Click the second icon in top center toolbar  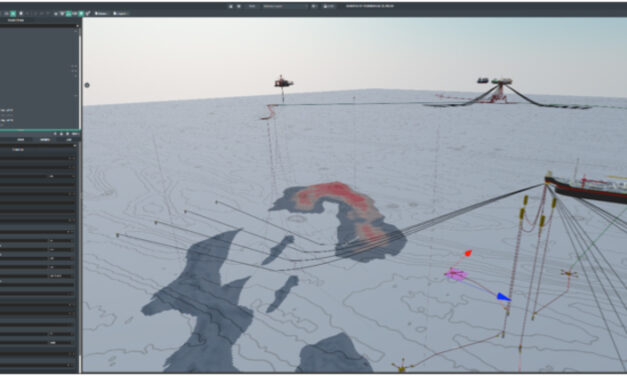pyautogui.click(x=239, y=6)
